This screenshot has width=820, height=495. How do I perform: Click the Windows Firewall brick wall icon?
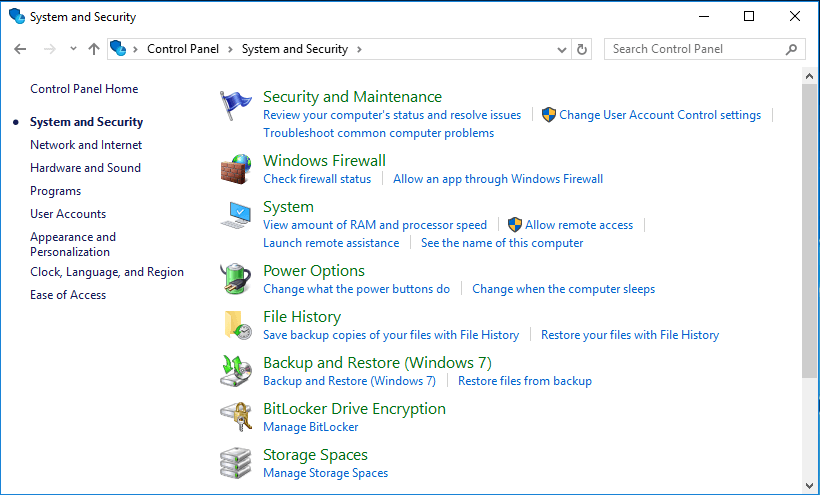pos(235,169)
